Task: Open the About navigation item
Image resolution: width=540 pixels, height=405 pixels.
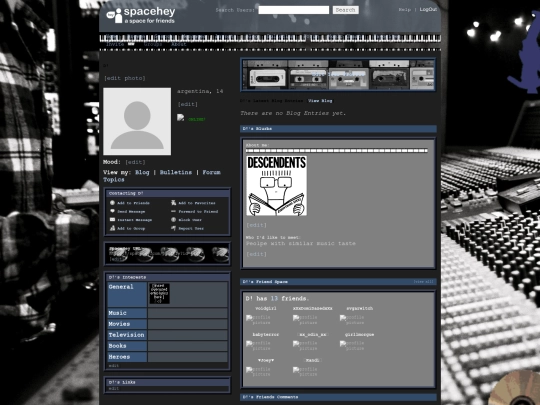Action: [x=179, y=44]
